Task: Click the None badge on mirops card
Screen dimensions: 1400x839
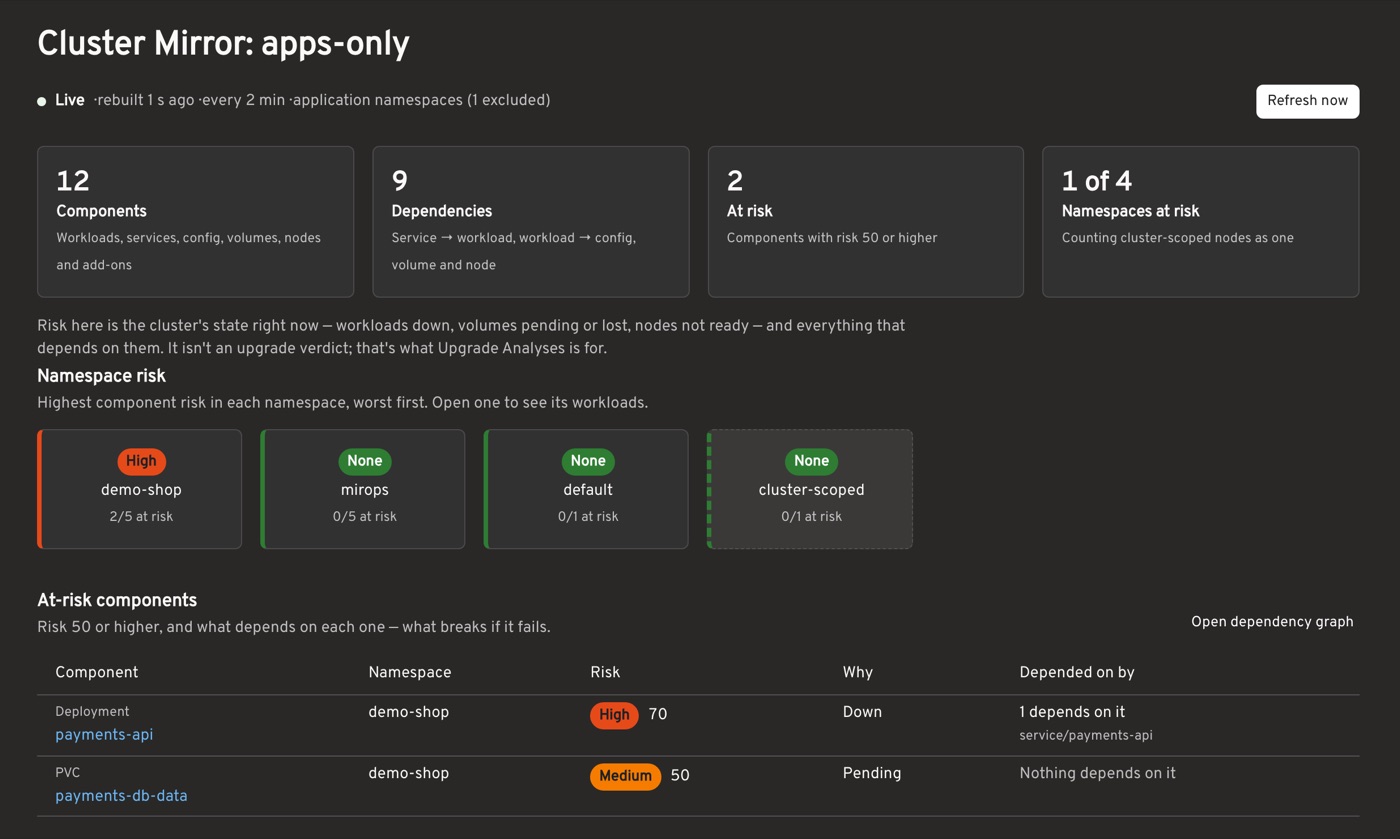Action: 365,461
